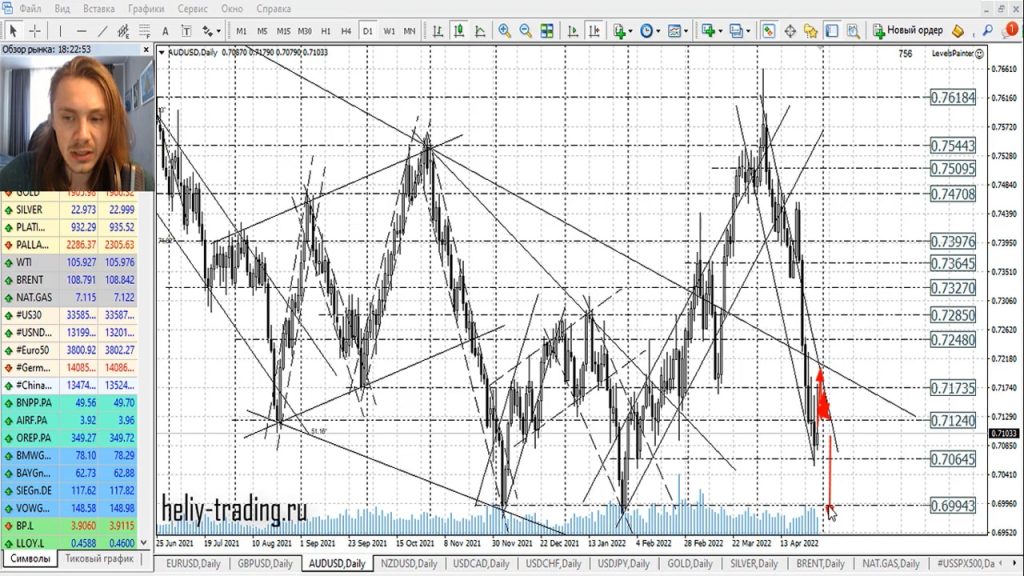Select the Crosshair tool

point(35,31)
